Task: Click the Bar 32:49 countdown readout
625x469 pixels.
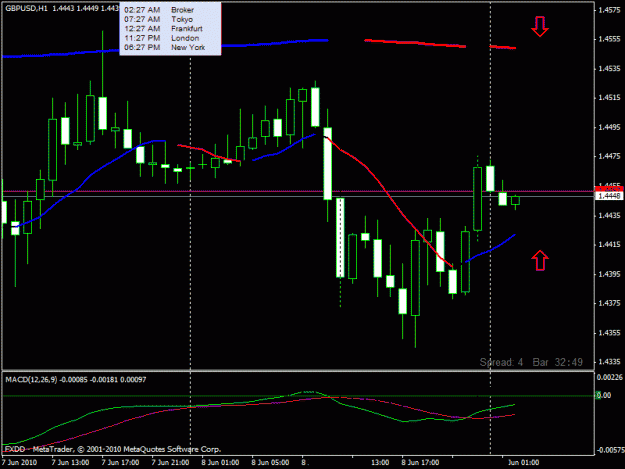Action: point(558,362)
